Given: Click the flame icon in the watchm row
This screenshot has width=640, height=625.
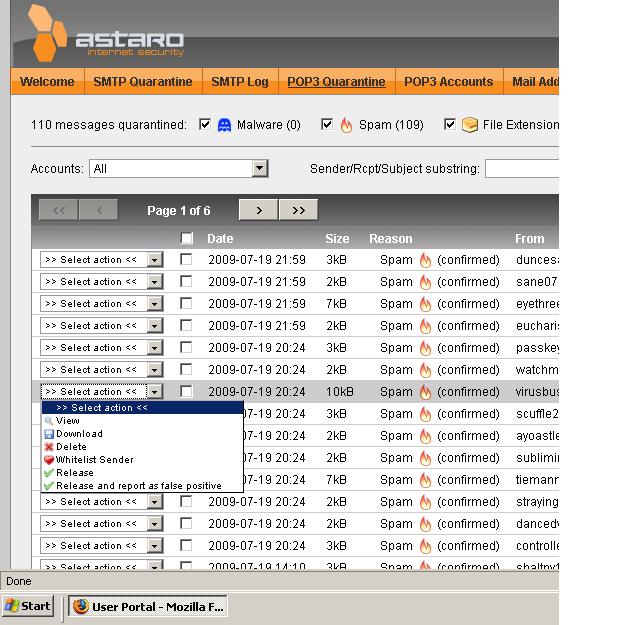Looking at the screenshot, I should tap(425, 370).
